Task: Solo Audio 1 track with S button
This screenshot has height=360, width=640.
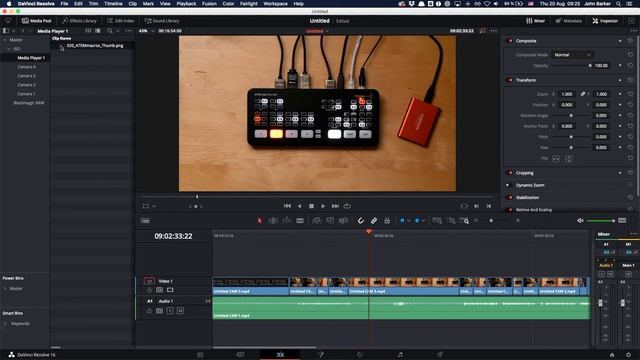Action: point(170,311)
